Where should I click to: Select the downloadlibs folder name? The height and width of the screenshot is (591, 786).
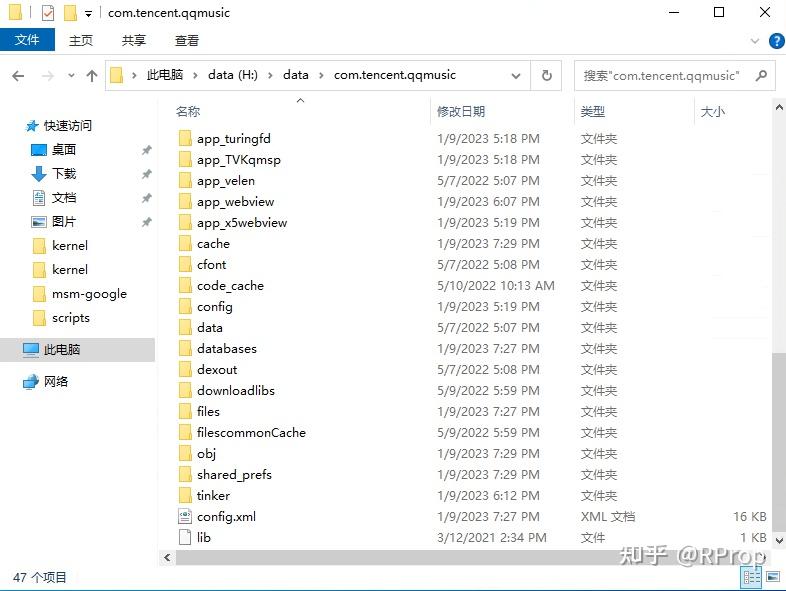point(236,390)
